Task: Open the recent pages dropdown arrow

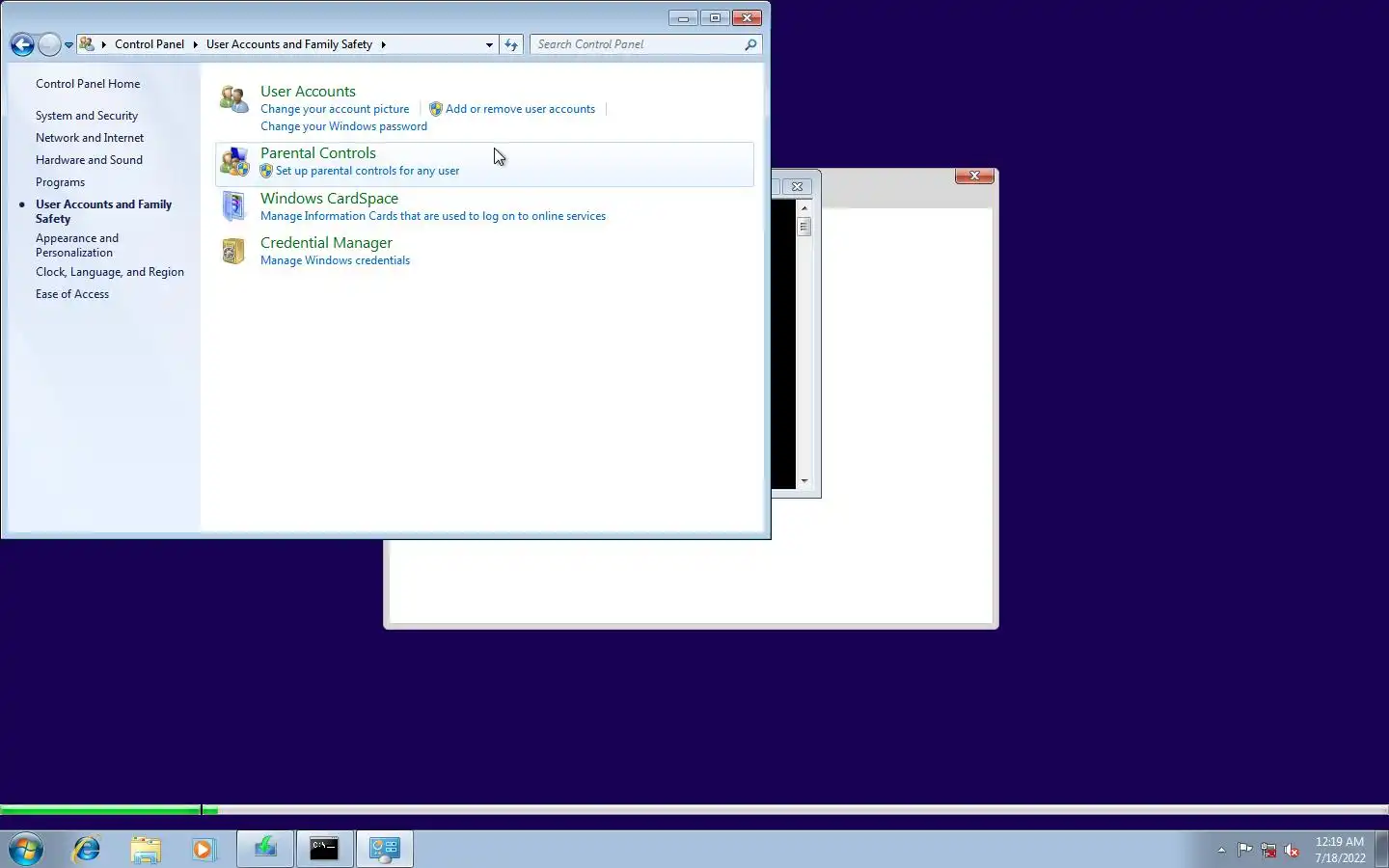Action: point(68,45)
